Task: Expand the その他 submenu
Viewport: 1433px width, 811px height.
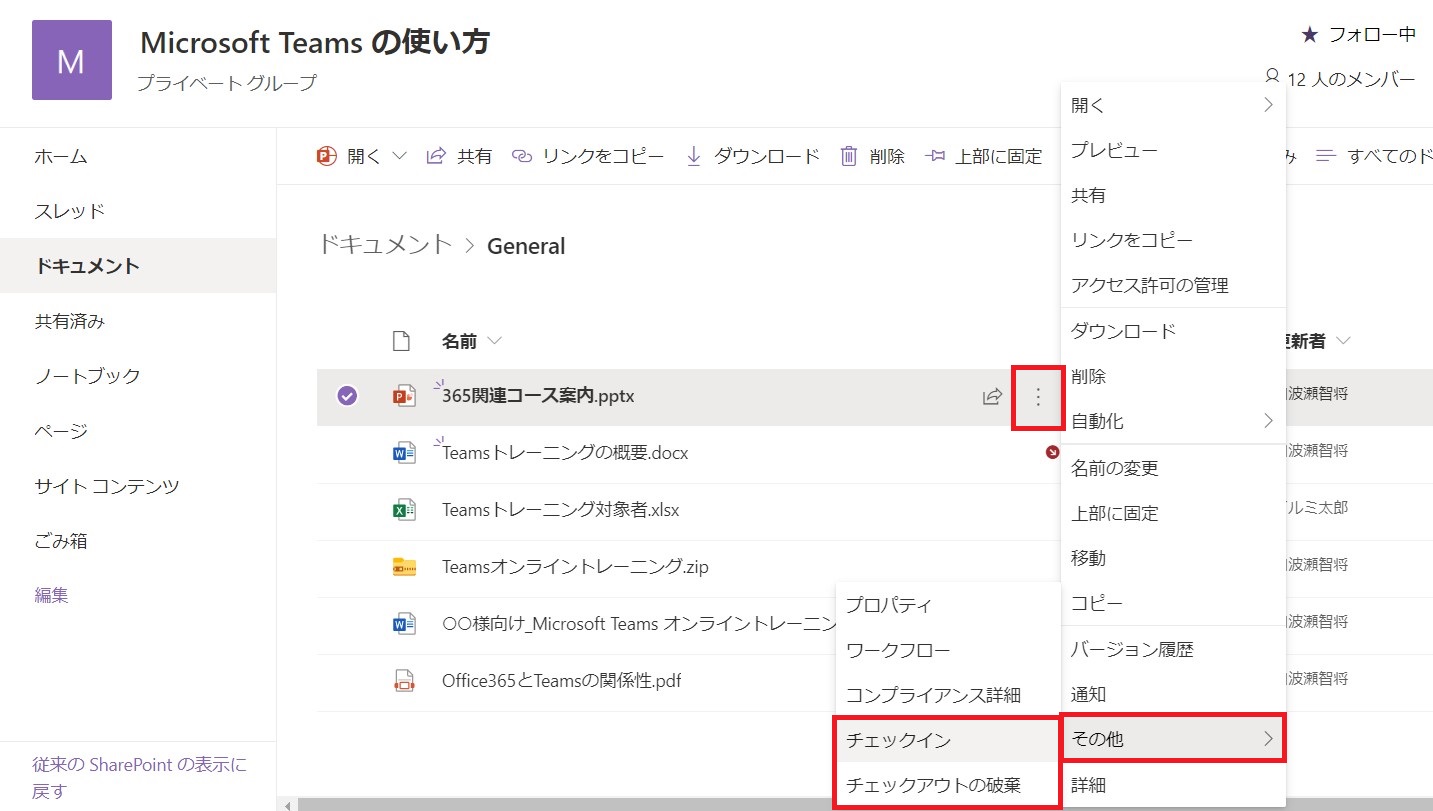Action: (1173, 739)
